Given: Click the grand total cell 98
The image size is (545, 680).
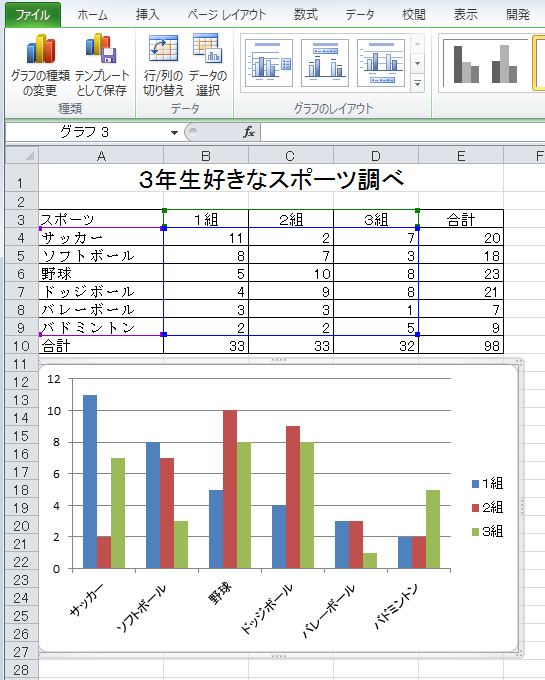Looking at the screenshot, I should [x=461, y=345].
